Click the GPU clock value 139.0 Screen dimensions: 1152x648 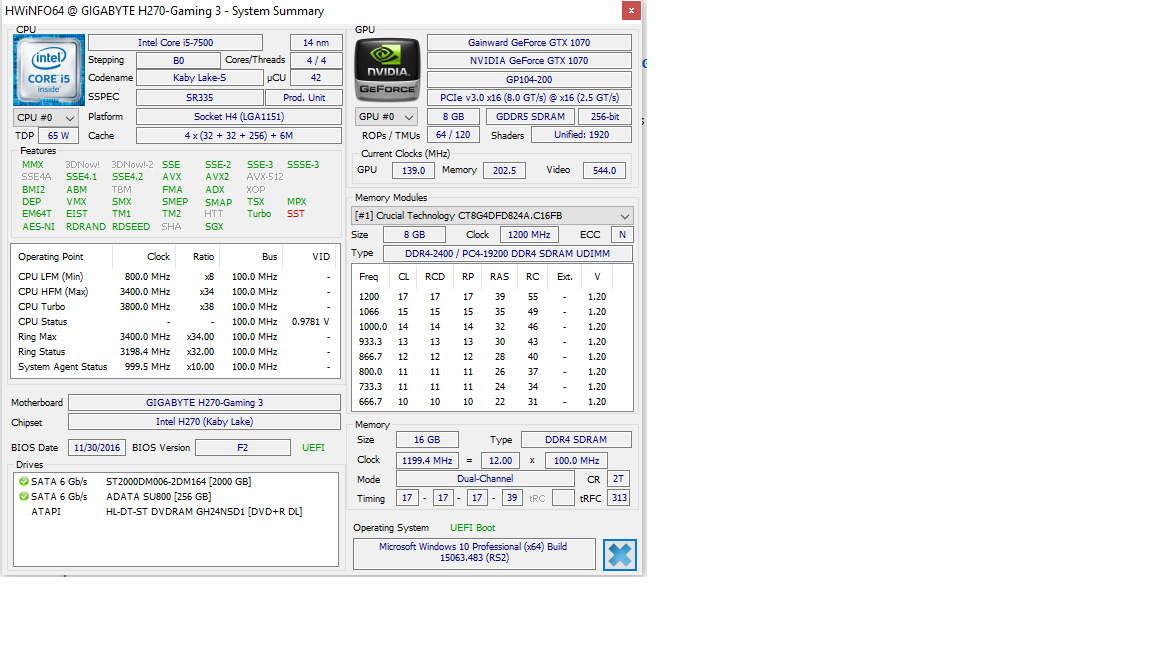click(x=413, y=170)
